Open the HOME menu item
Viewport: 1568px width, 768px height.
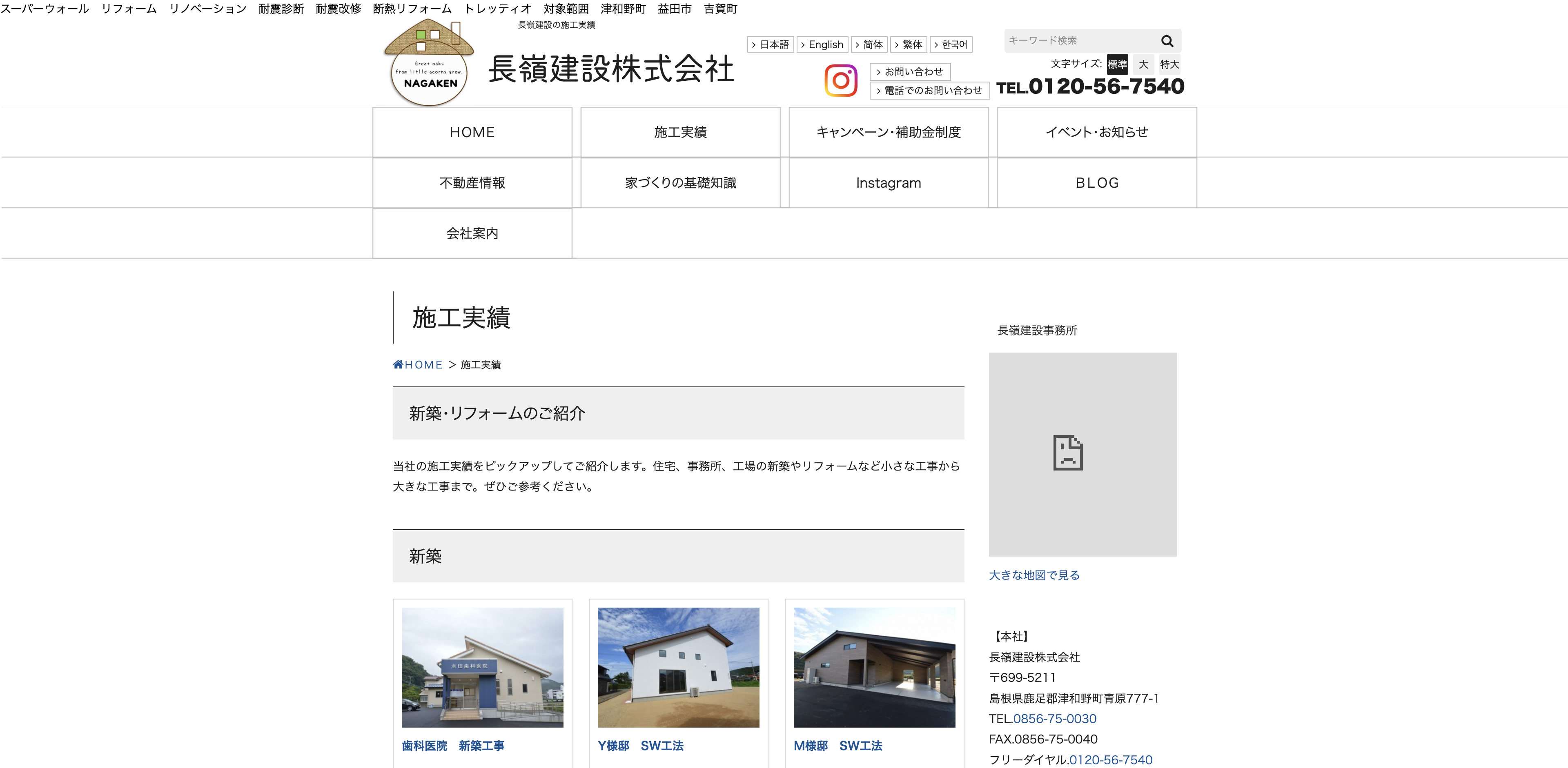[472, 132]
